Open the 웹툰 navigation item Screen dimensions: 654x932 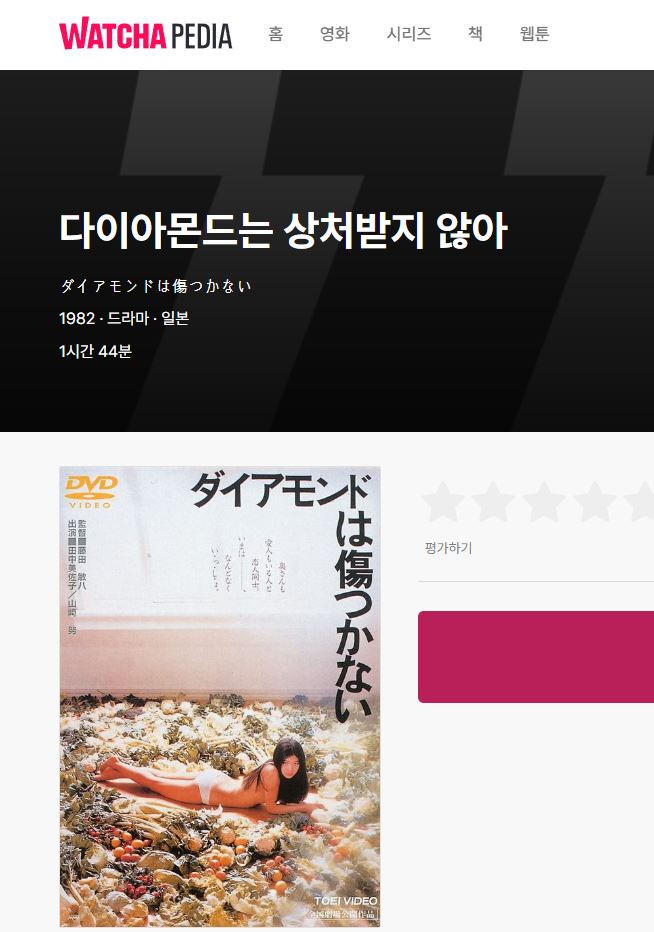tap(534, 34)
